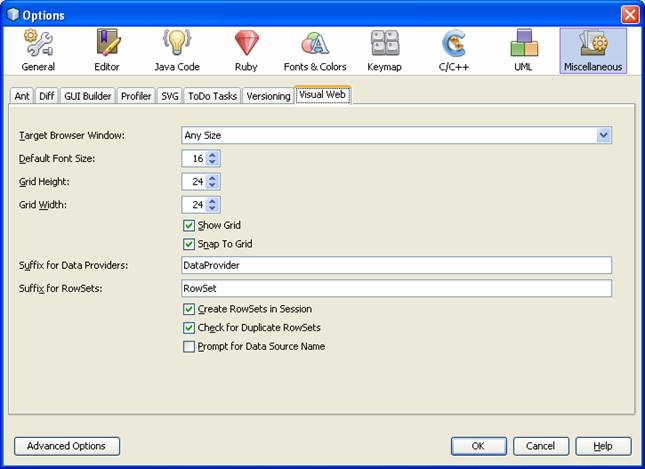Increase the Default Font Size spinner
The image size is (645, 469).
pyautogui.click(x=213, y=154)
